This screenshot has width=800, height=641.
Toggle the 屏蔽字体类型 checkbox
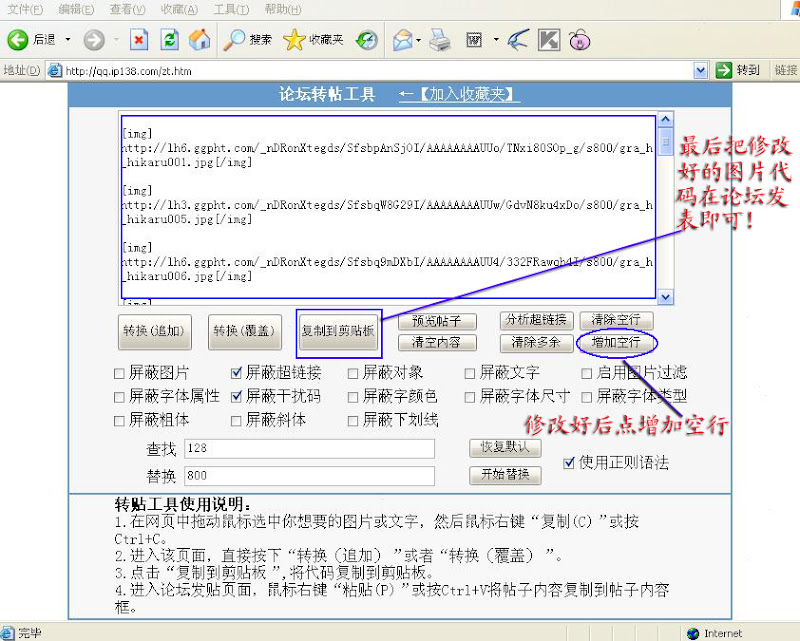click(587, 397)
